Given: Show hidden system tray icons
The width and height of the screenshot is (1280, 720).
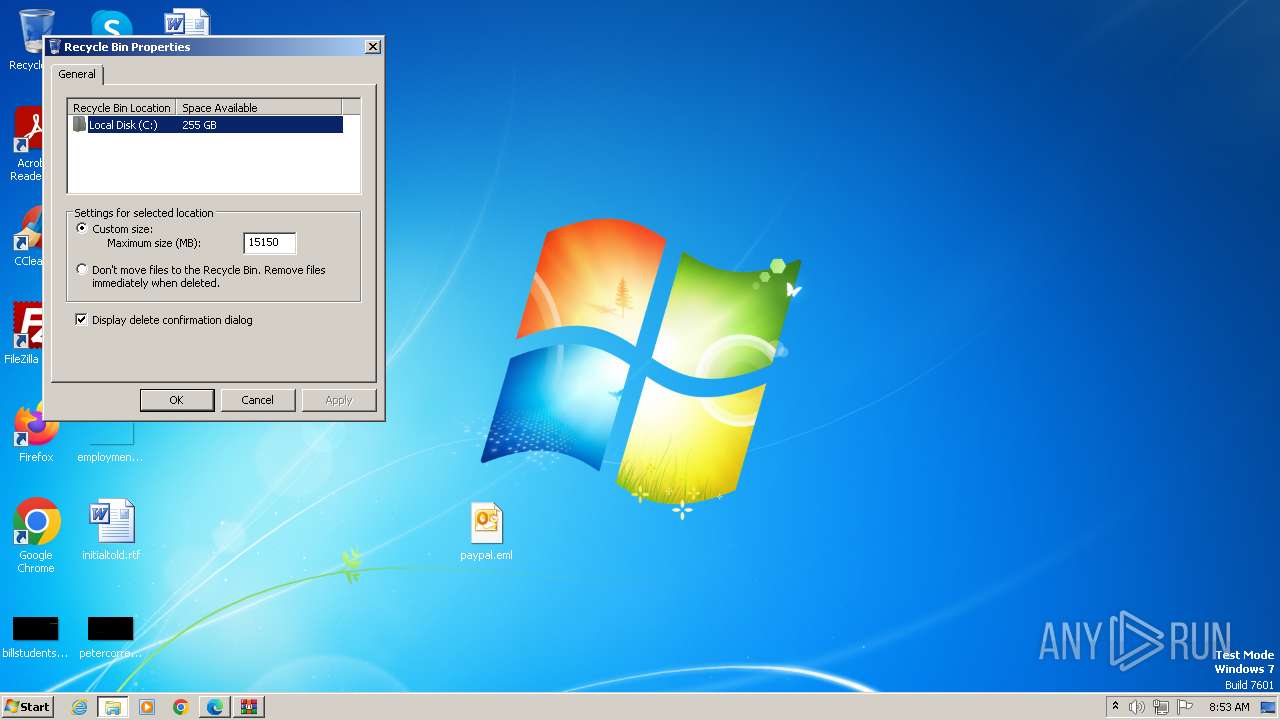Looking at the screenshot, I should click(1115, 707).
